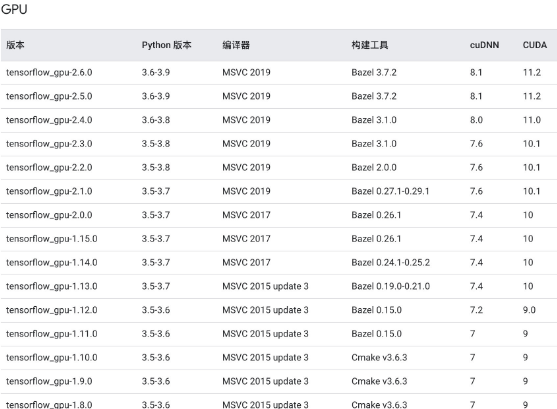Screen dimensions: 557x409
Task: Select the tensorflow_gpu-2.4.0 version cell
Action: click(x=49, y=120)
